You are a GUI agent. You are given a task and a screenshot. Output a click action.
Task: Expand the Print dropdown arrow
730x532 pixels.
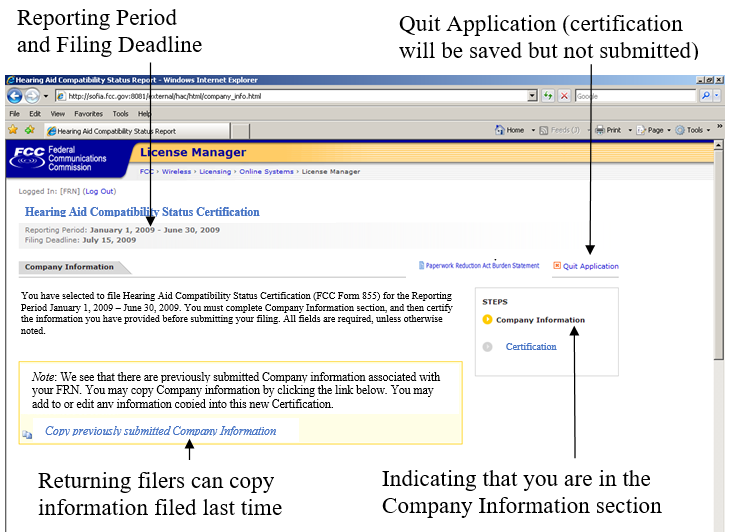630,130
